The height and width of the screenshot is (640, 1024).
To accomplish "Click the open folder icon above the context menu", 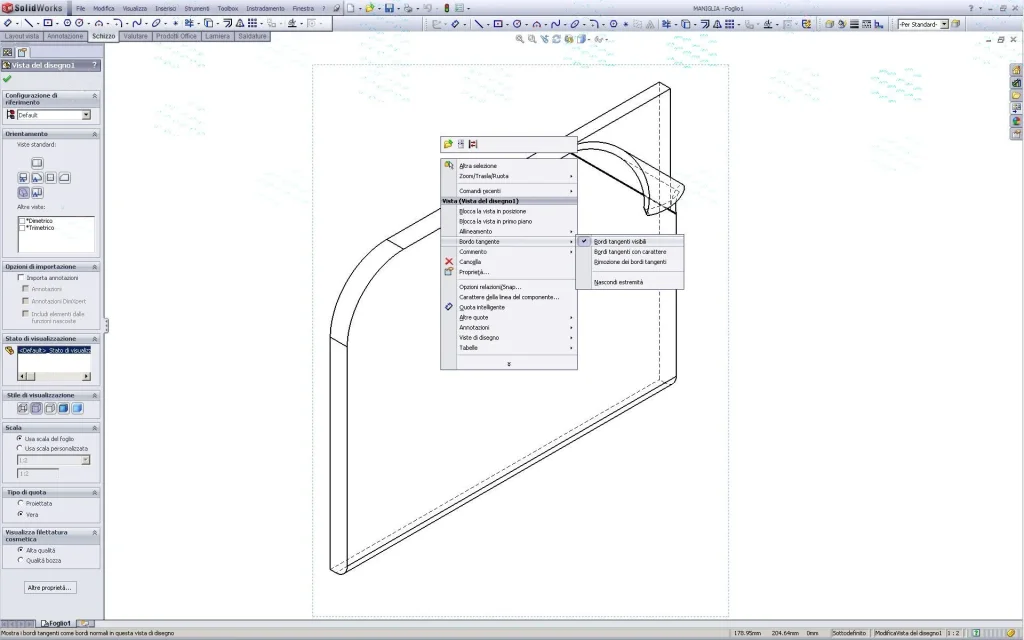I will tap(448, 144).
